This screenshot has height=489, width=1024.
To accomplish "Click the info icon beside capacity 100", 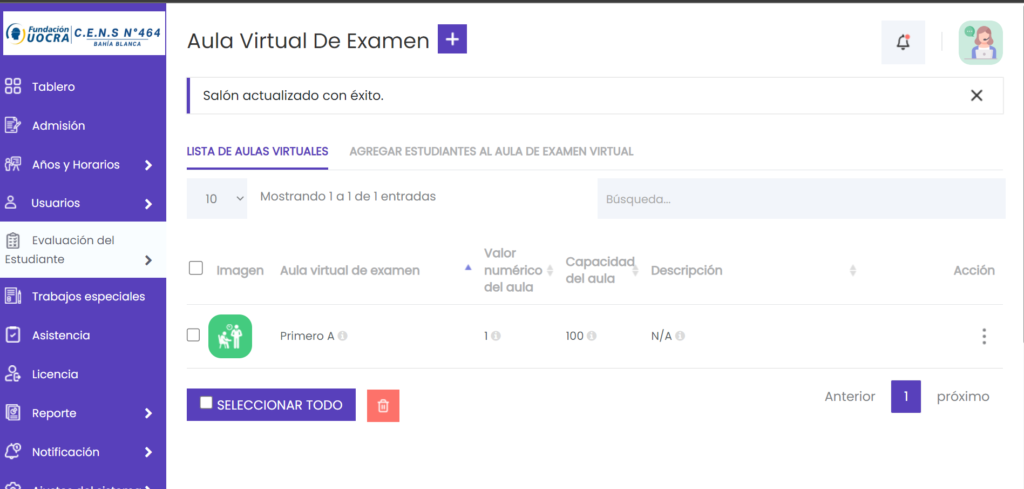I will [592, 336].
